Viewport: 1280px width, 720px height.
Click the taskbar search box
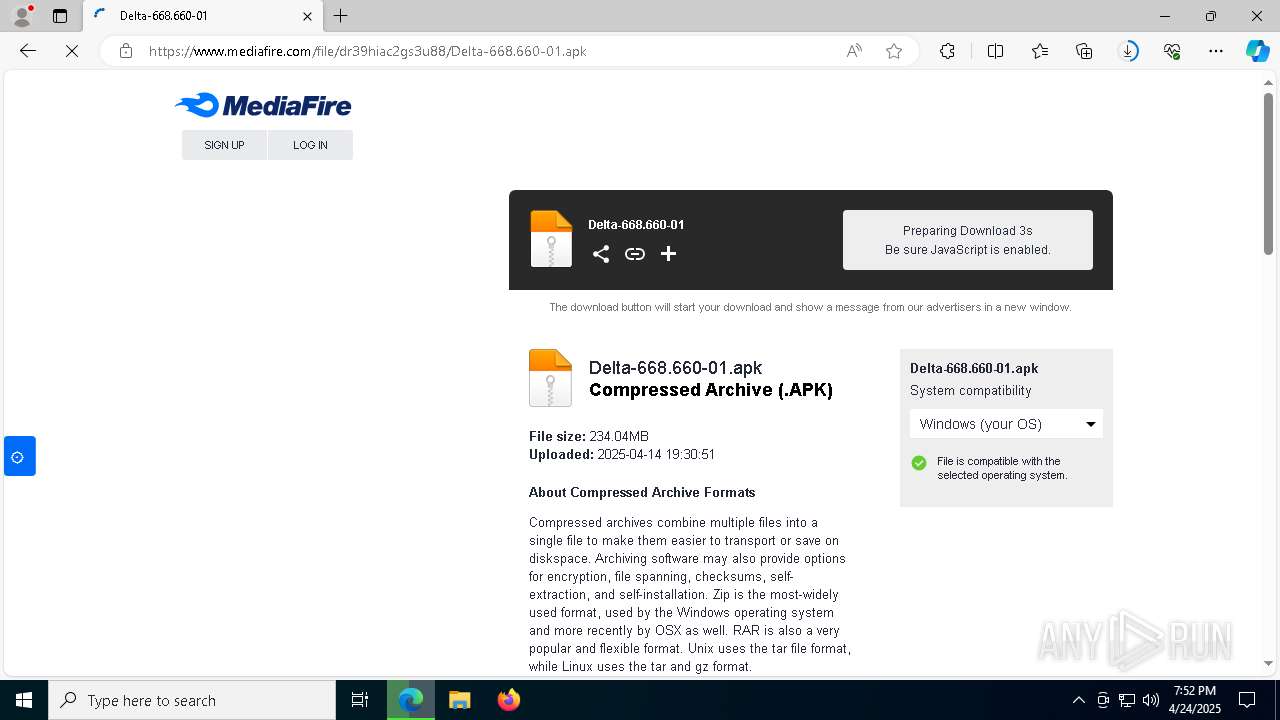point(192,700)
